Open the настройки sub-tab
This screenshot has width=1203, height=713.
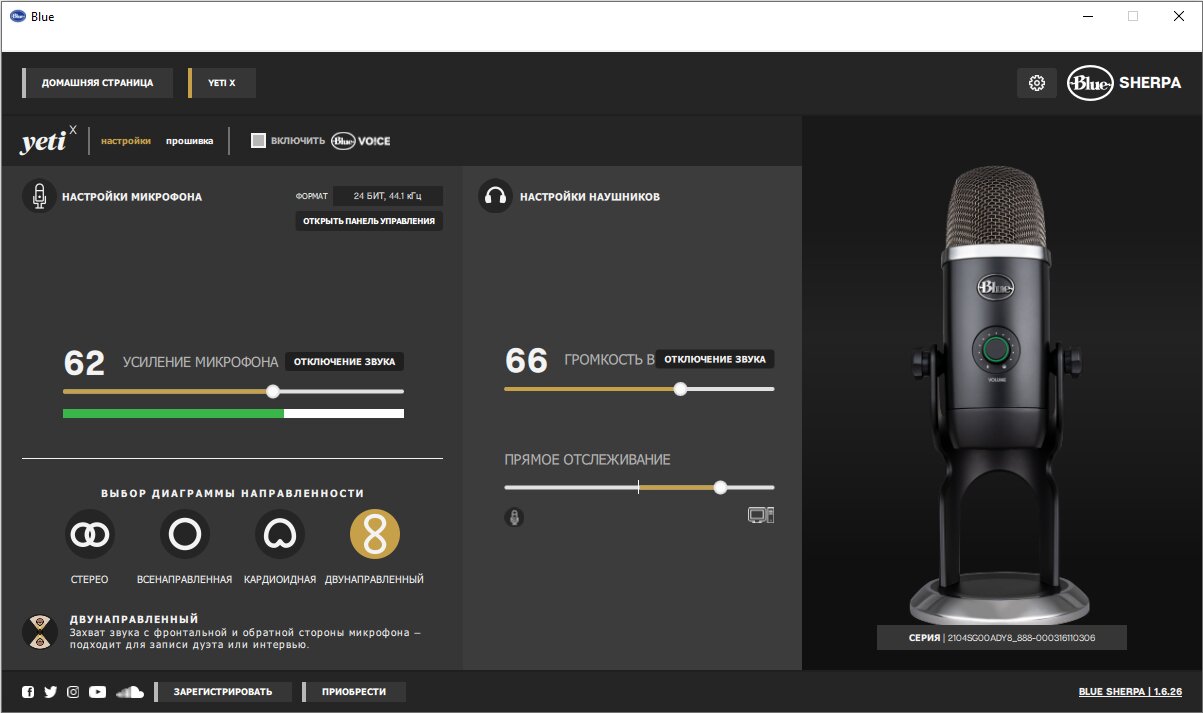[x=126, y=141]
